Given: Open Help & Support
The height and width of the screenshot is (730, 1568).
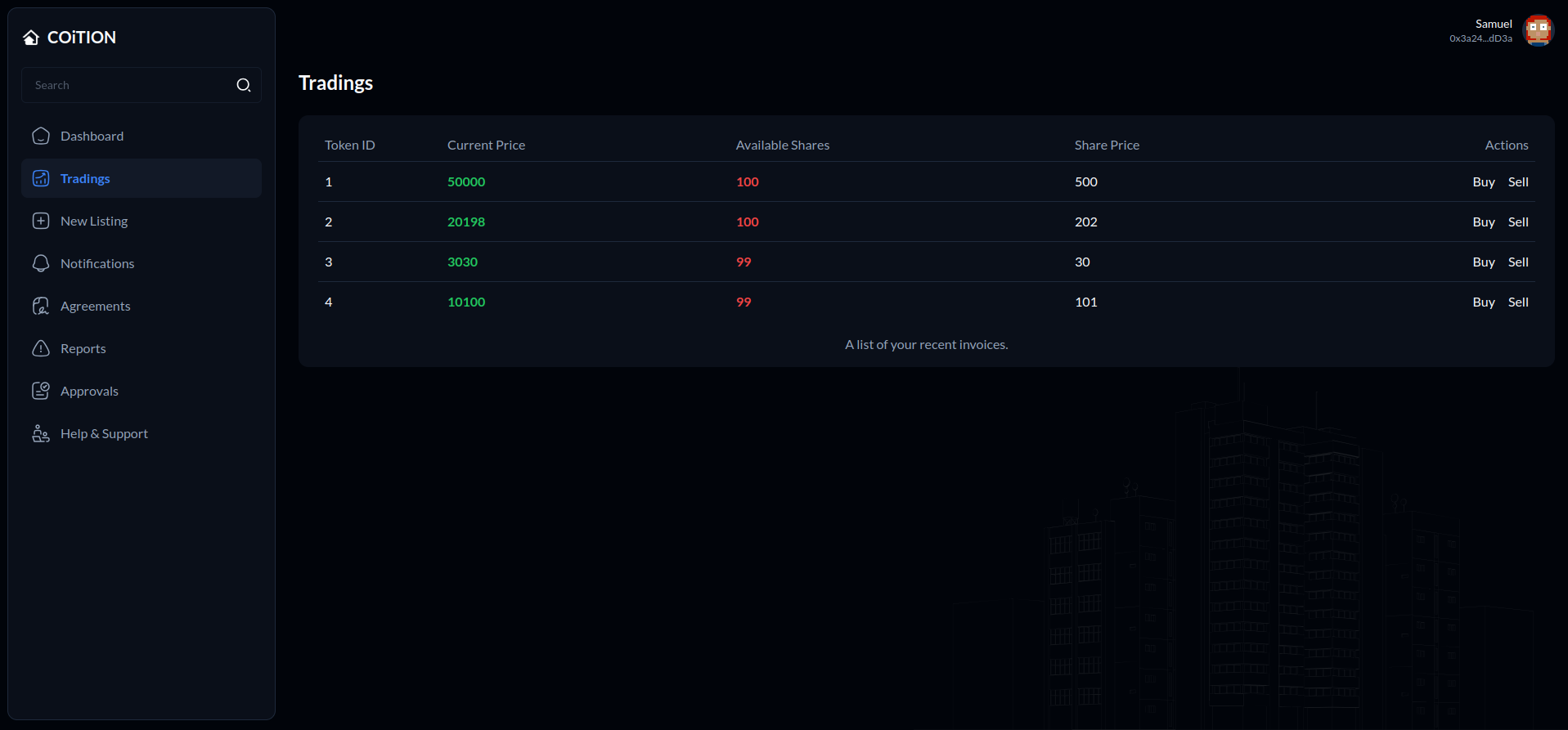Looking at the screenshot, I should pyautogui.click(x=142, y=433).
